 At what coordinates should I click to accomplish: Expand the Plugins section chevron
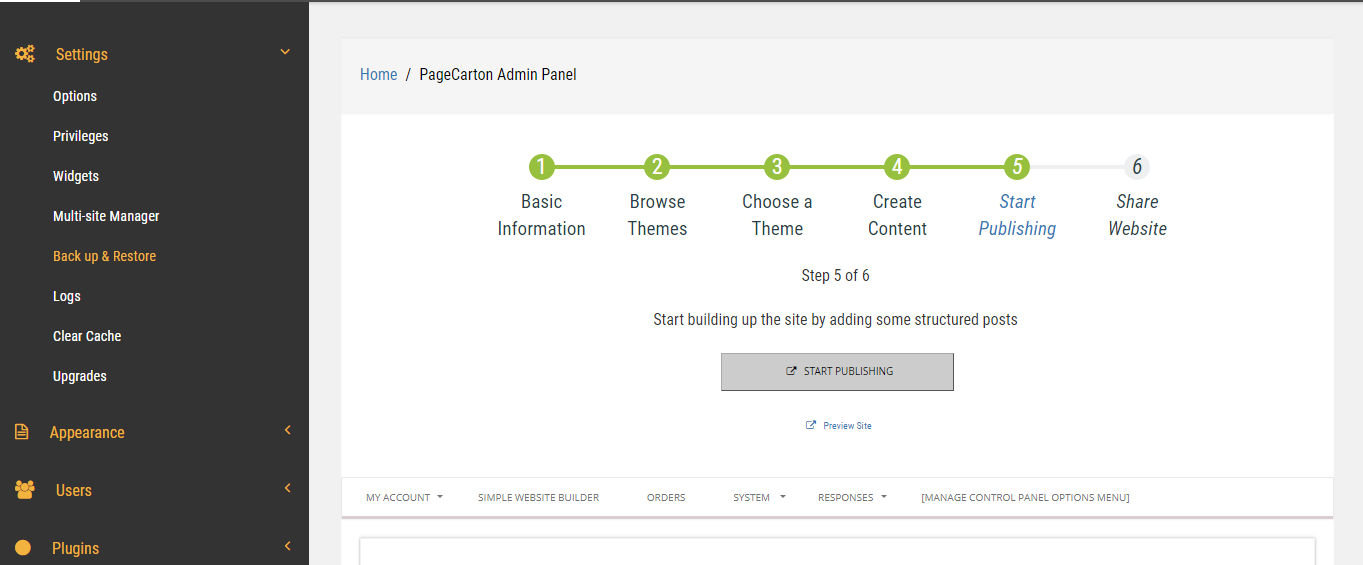[x=287, y=546]
